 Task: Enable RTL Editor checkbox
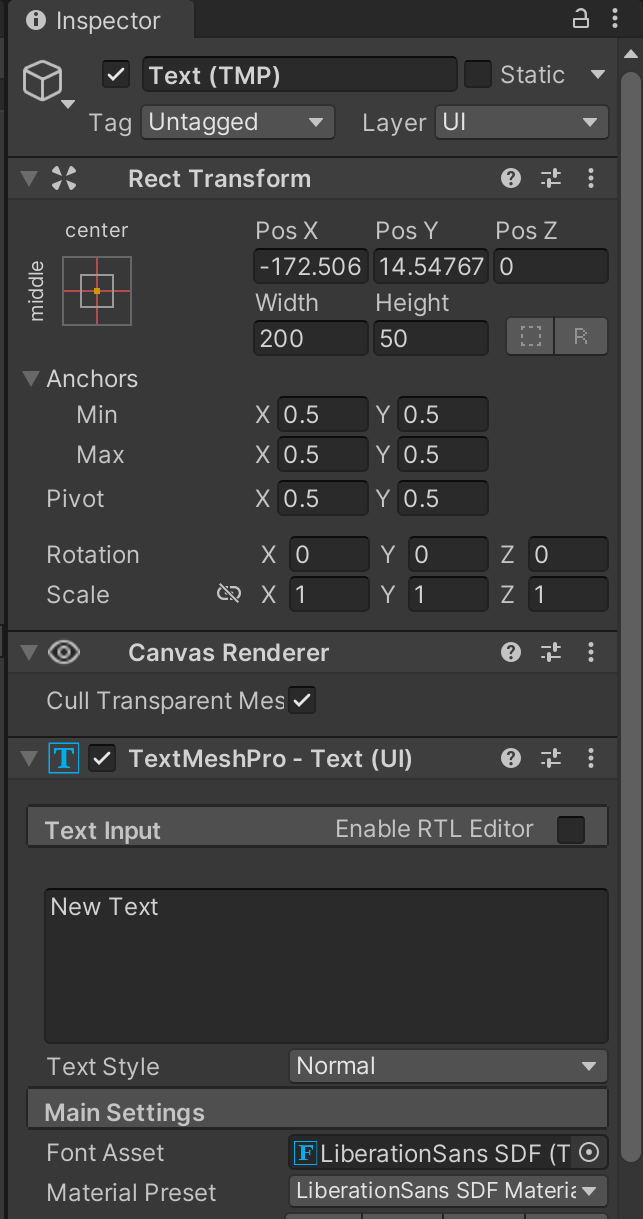(570, 830)
